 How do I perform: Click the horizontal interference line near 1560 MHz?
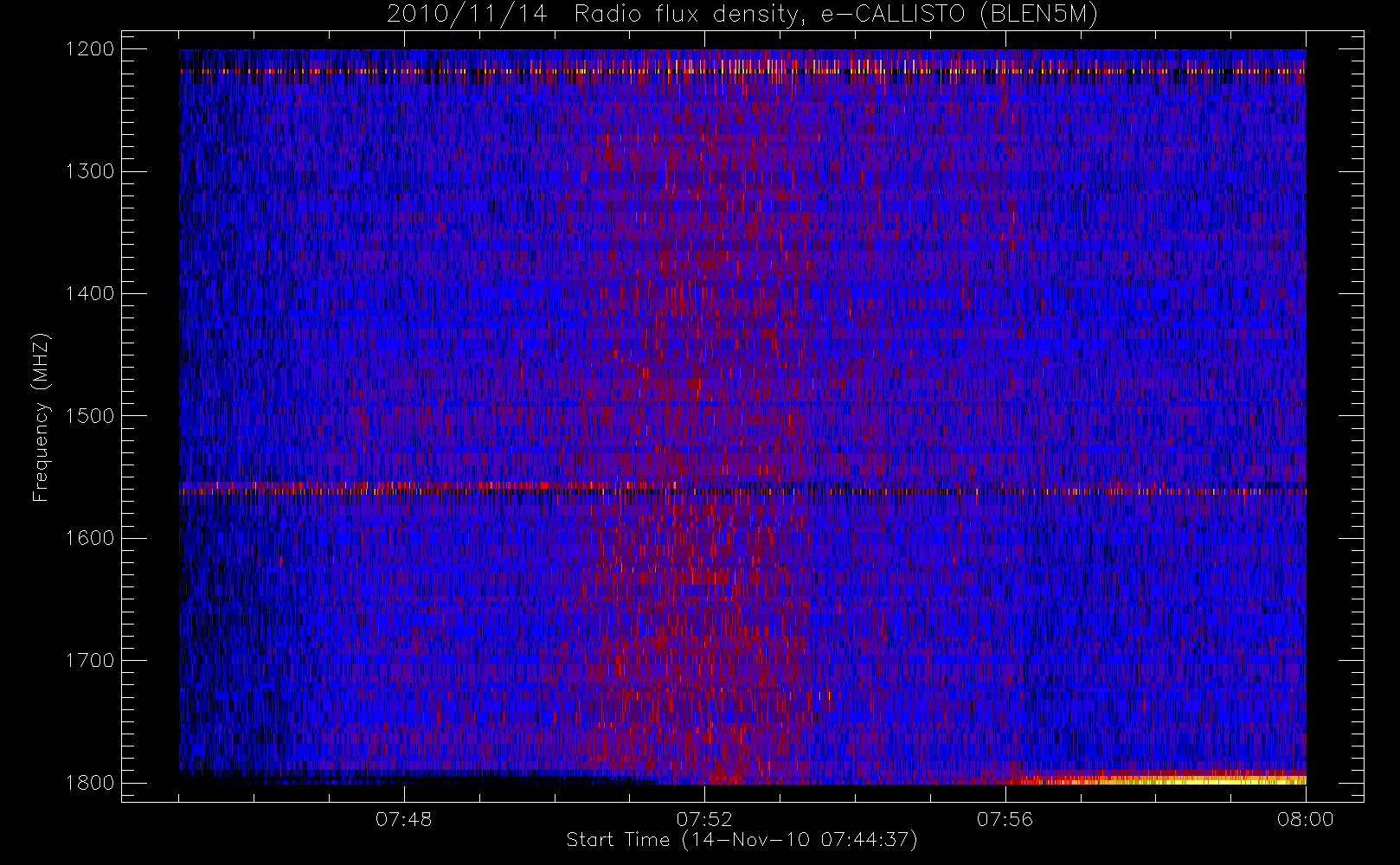point(742,490)
